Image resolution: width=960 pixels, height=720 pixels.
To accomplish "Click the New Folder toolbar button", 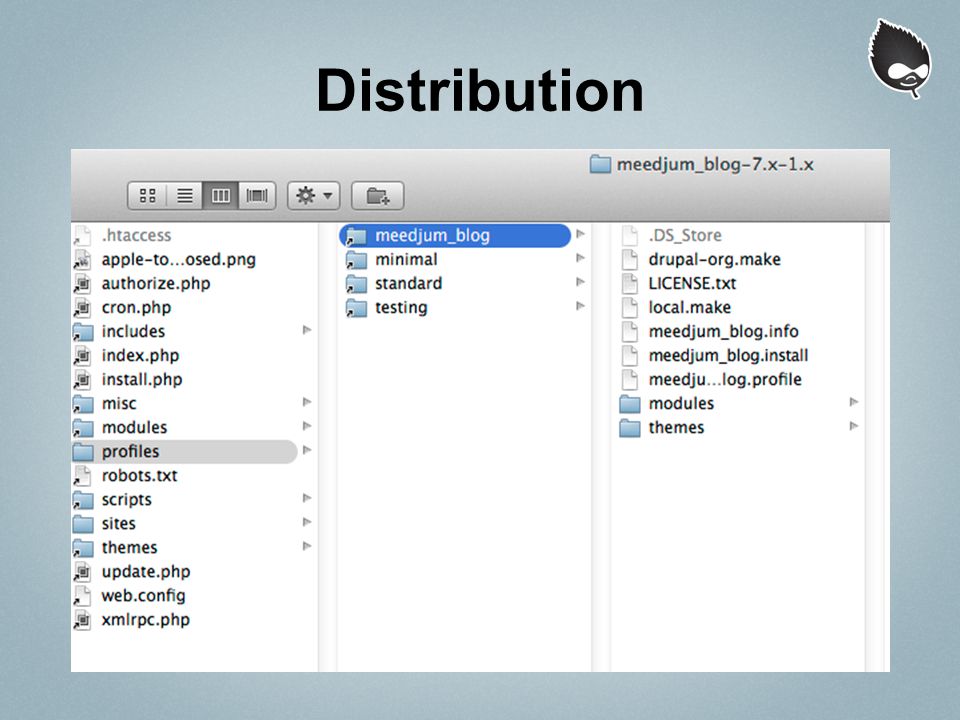I will click(x=377, y=196).
